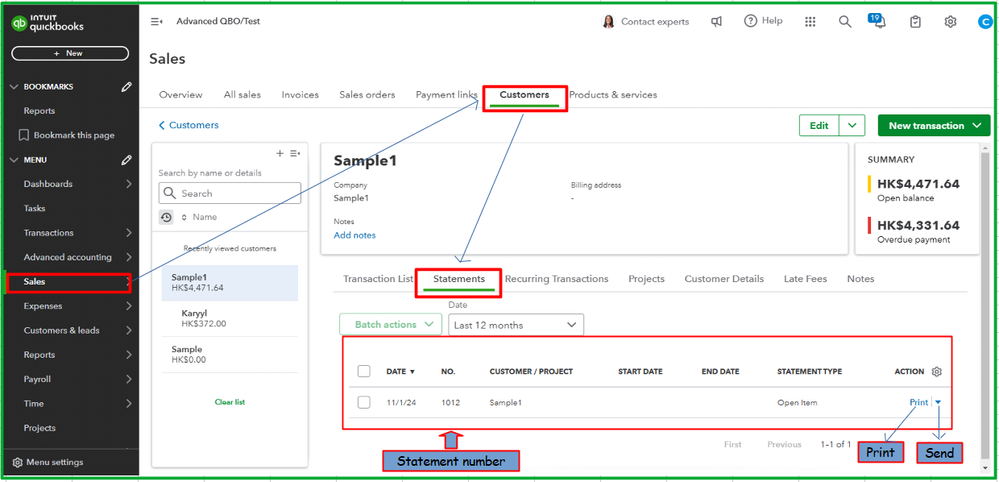The width and height of the screenshot is (999, 482).
Task: Open the settings gear icon in header
Action: point(951,22)
